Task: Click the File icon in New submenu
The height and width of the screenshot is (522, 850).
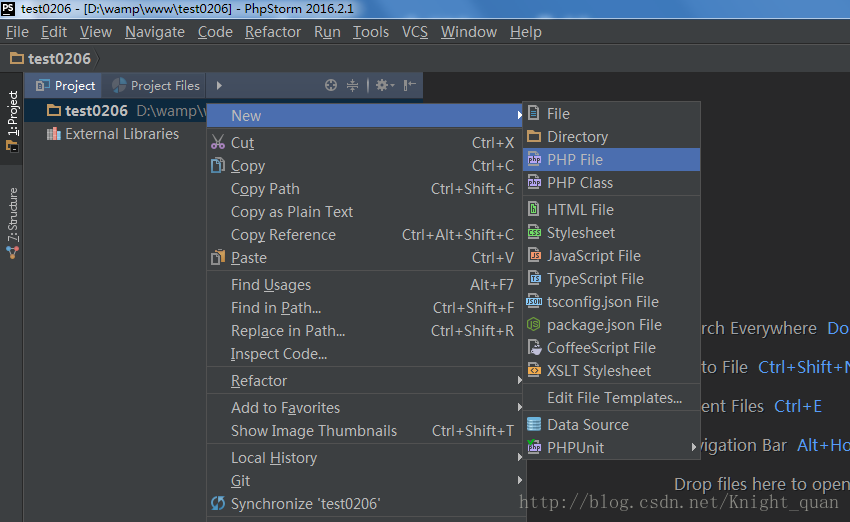Action: [x=534, y=113]
